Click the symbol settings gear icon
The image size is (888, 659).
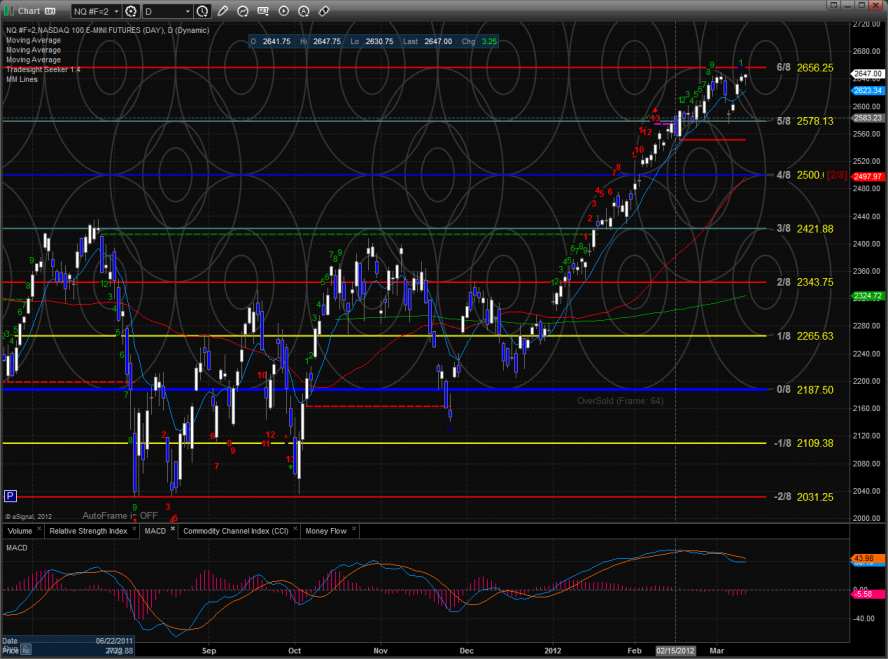[131, 12]
